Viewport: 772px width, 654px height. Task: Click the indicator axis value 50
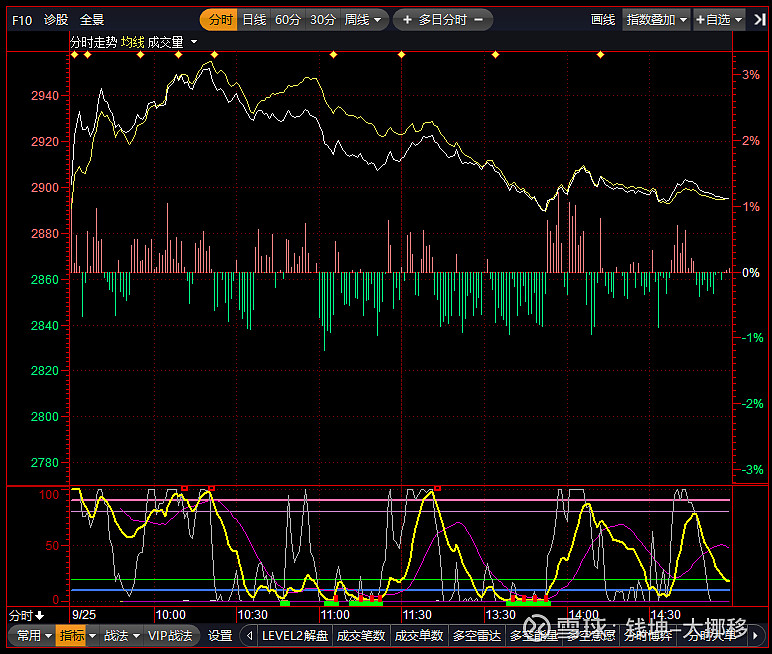tap(53, 546)
